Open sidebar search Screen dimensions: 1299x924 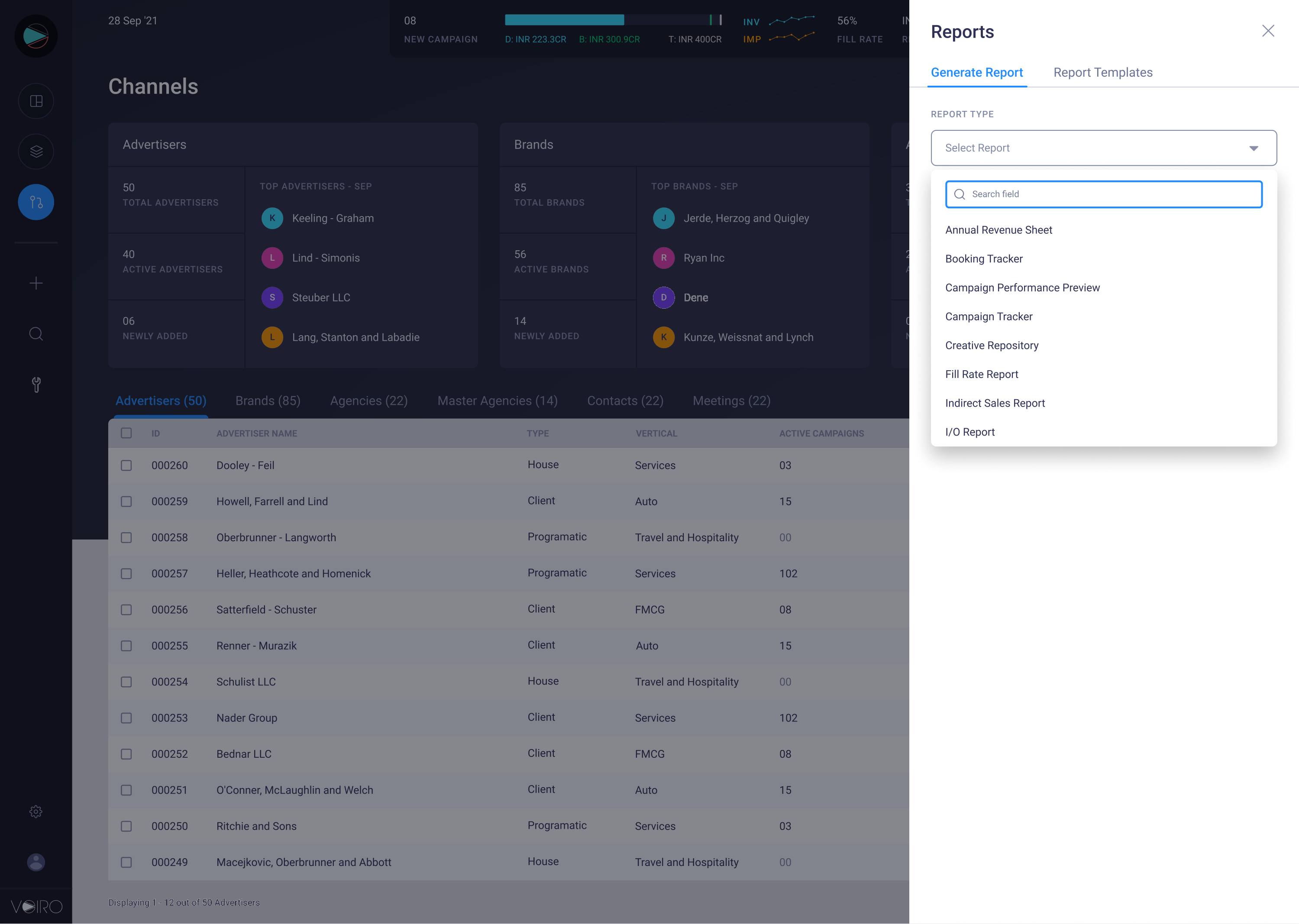[36, 334]
